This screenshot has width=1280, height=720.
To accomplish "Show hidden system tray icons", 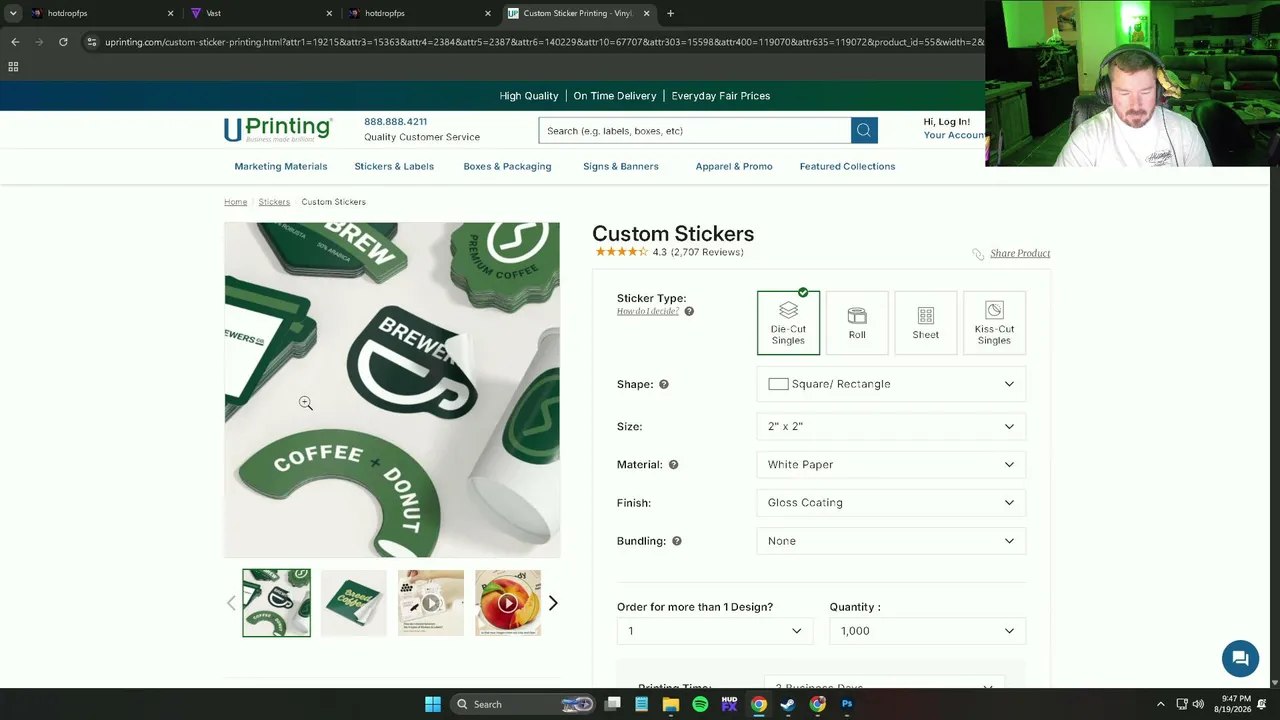I will pyautogui.click(x=1160, y=704).
